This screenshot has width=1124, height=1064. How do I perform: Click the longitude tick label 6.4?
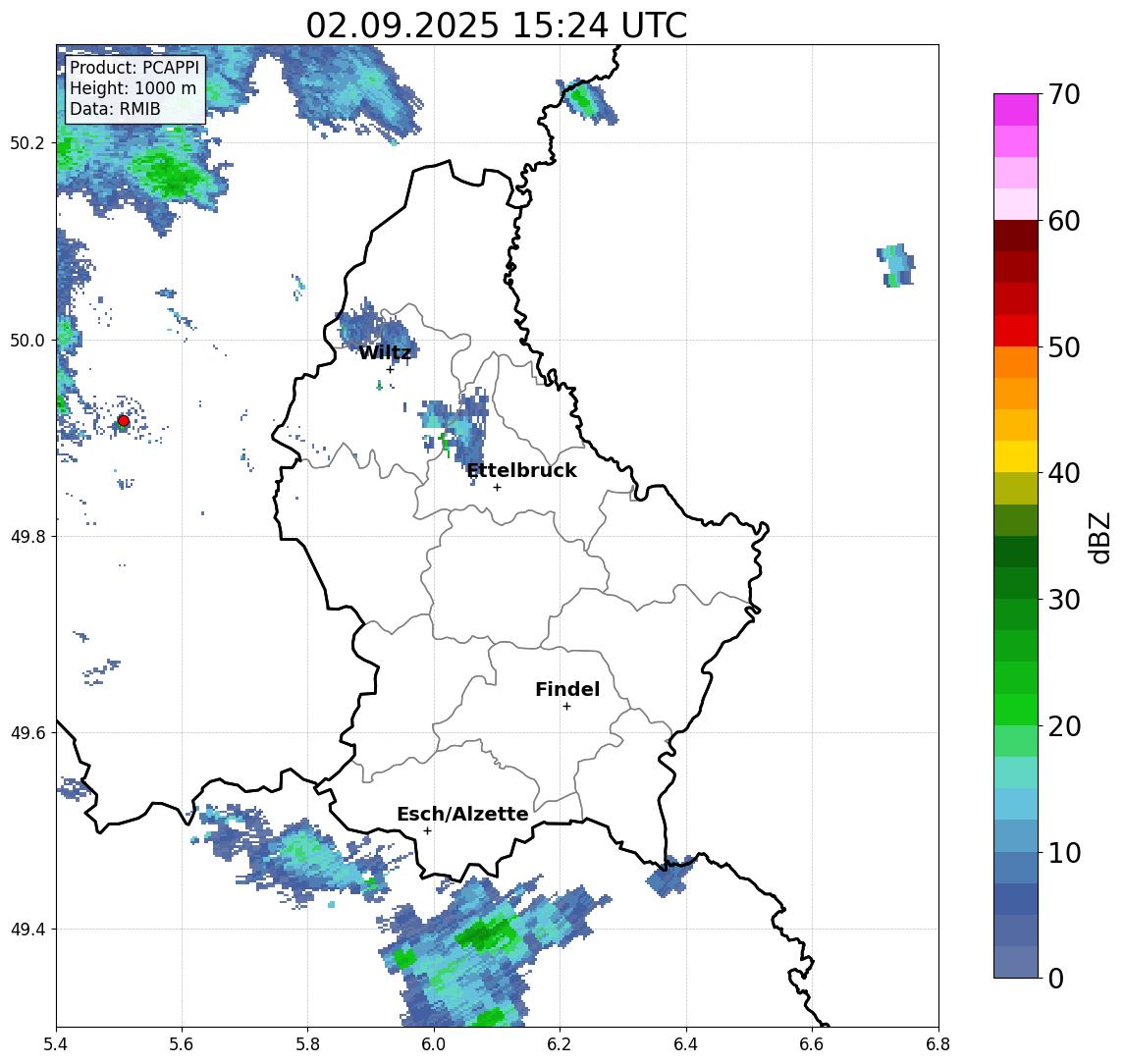686,1043
